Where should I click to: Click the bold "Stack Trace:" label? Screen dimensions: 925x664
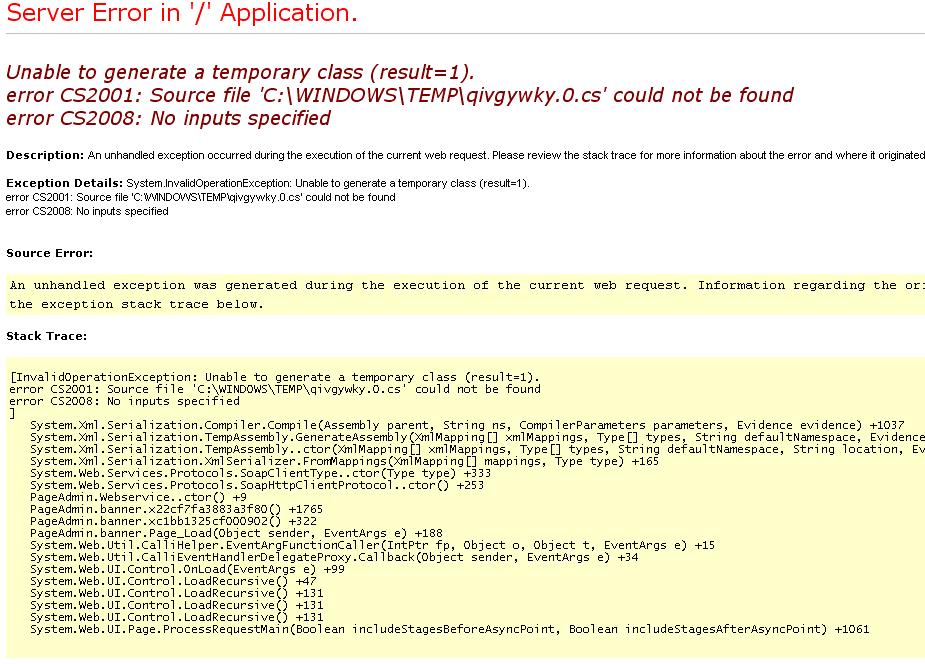point(46,336)
